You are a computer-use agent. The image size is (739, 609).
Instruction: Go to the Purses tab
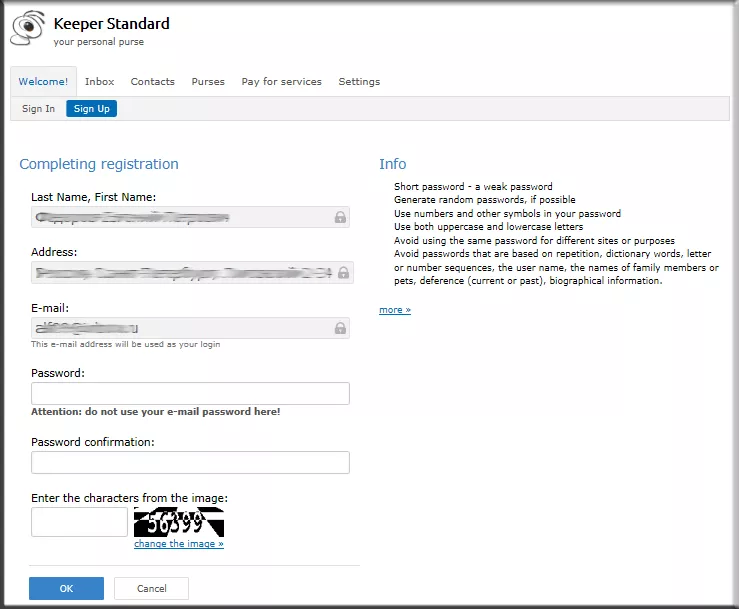click(x=208, y=82)
